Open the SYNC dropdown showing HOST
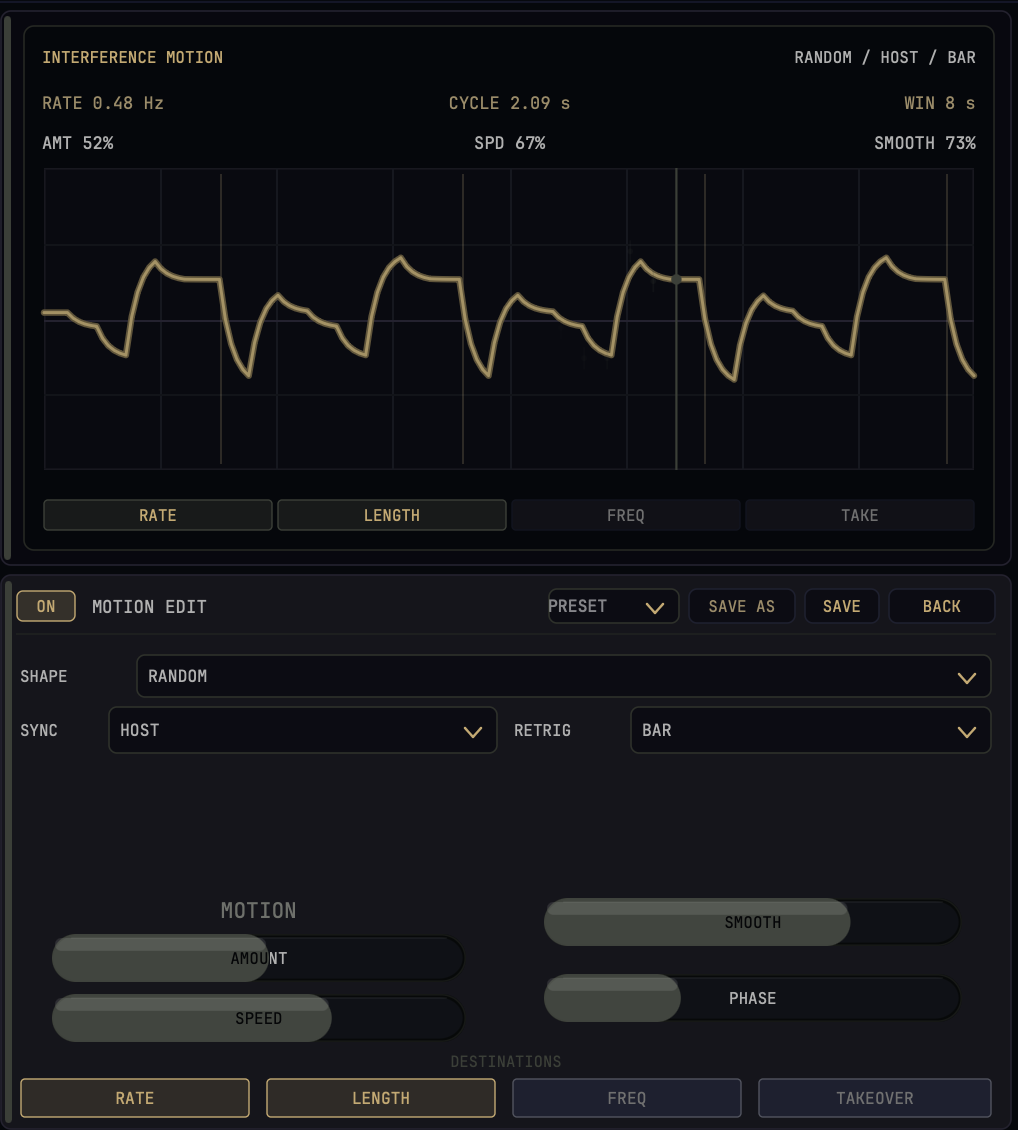Screen dimensions: 1018x1130 303,730
